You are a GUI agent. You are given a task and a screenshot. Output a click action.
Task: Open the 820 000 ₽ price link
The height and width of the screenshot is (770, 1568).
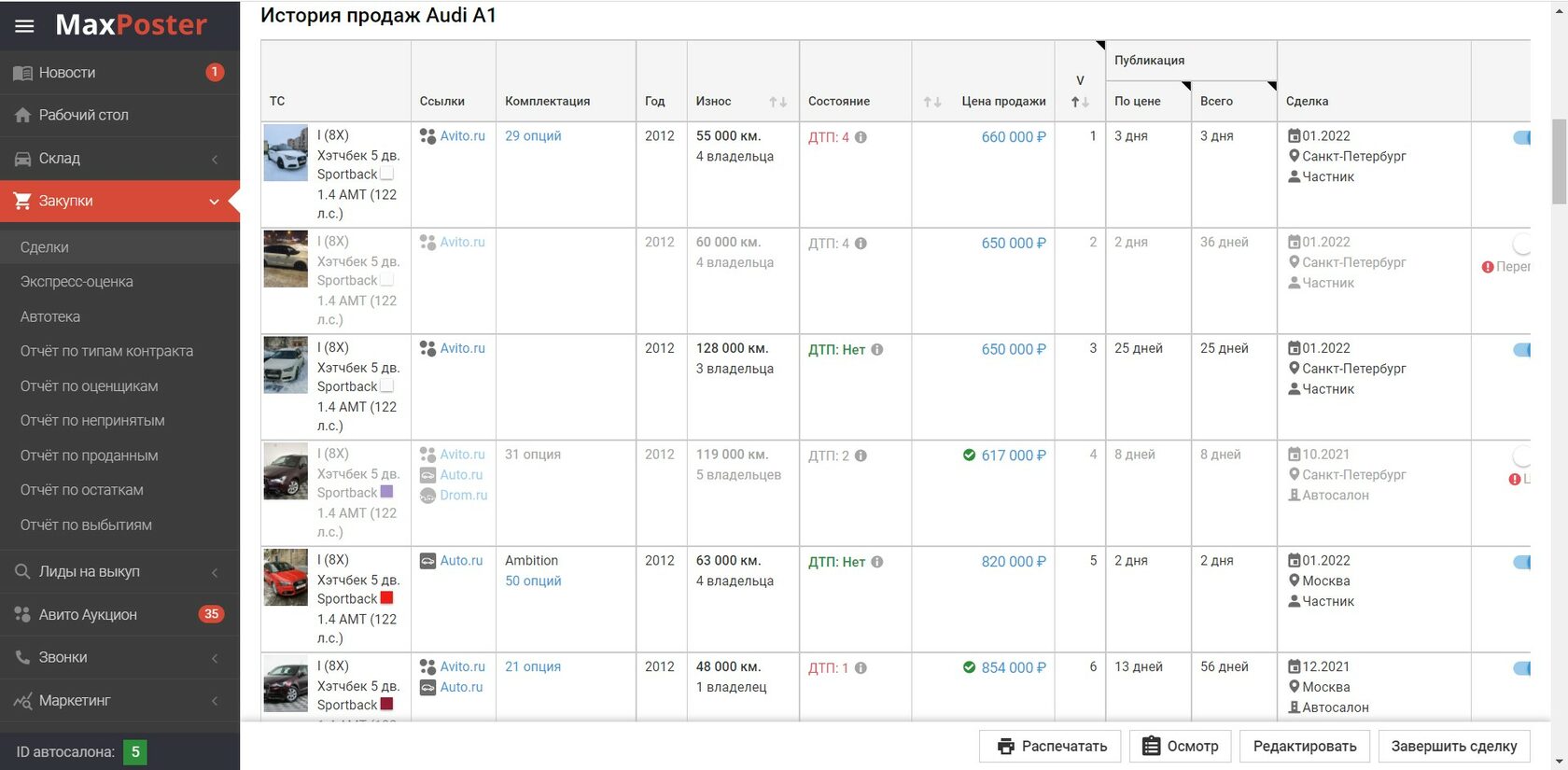(x=1014, y=562)
